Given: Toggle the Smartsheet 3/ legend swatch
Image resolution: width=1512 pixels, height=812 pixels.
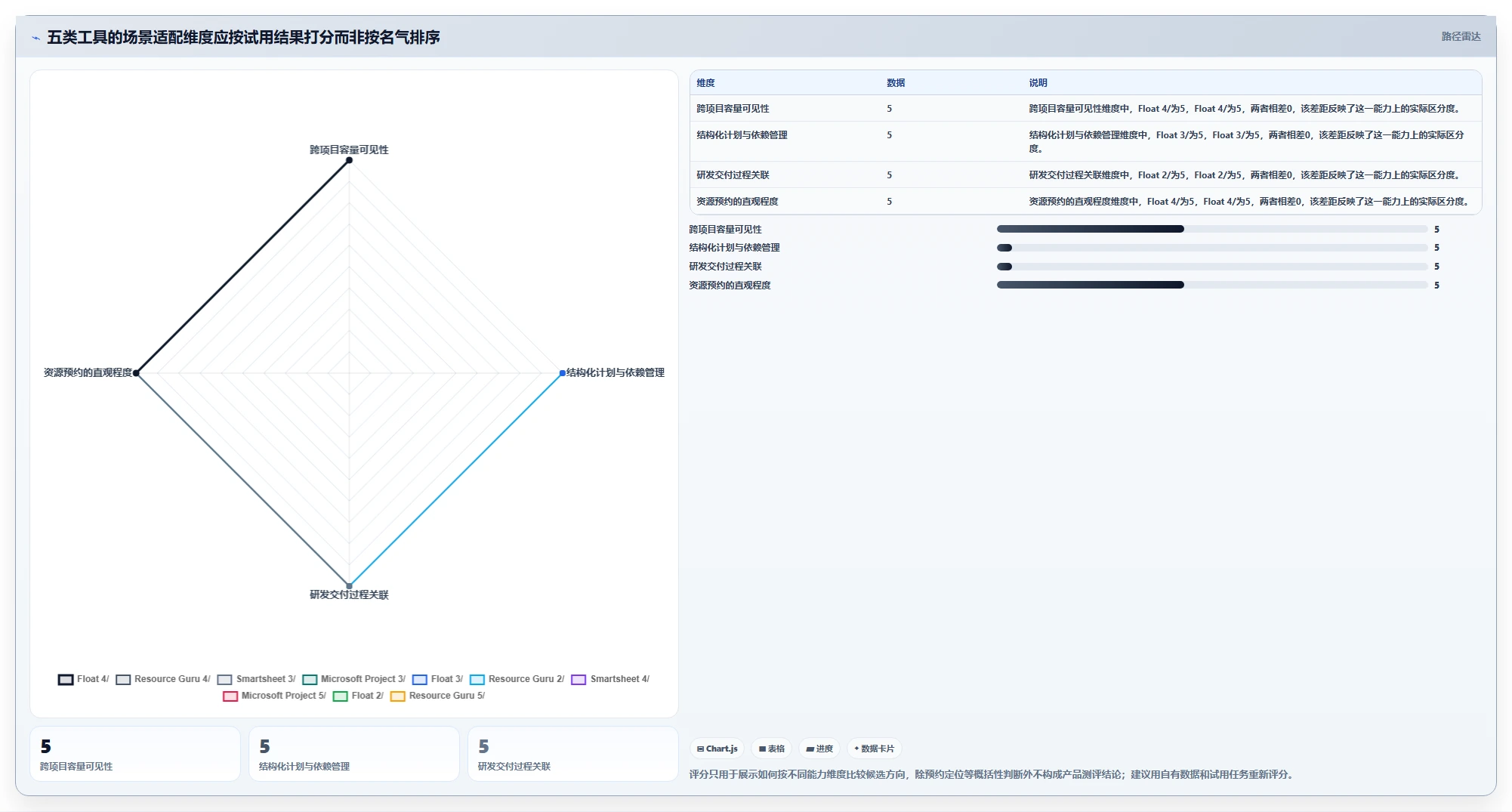Looking at the screenshot, I should pyautogui.click(x=224, y=679).
